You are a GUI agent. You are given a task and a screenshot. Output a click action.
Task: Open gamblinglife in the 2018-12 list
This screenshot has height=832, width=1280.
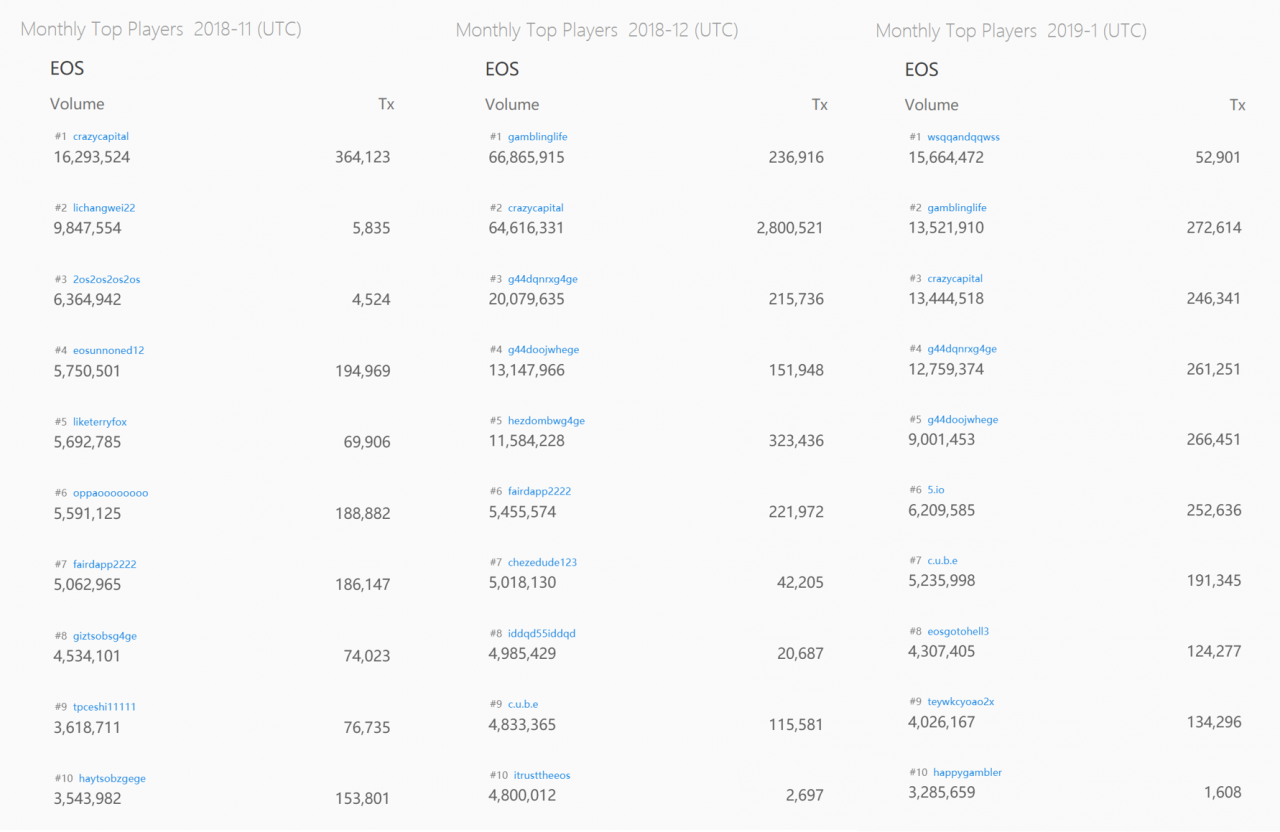[x=538, y=137]
